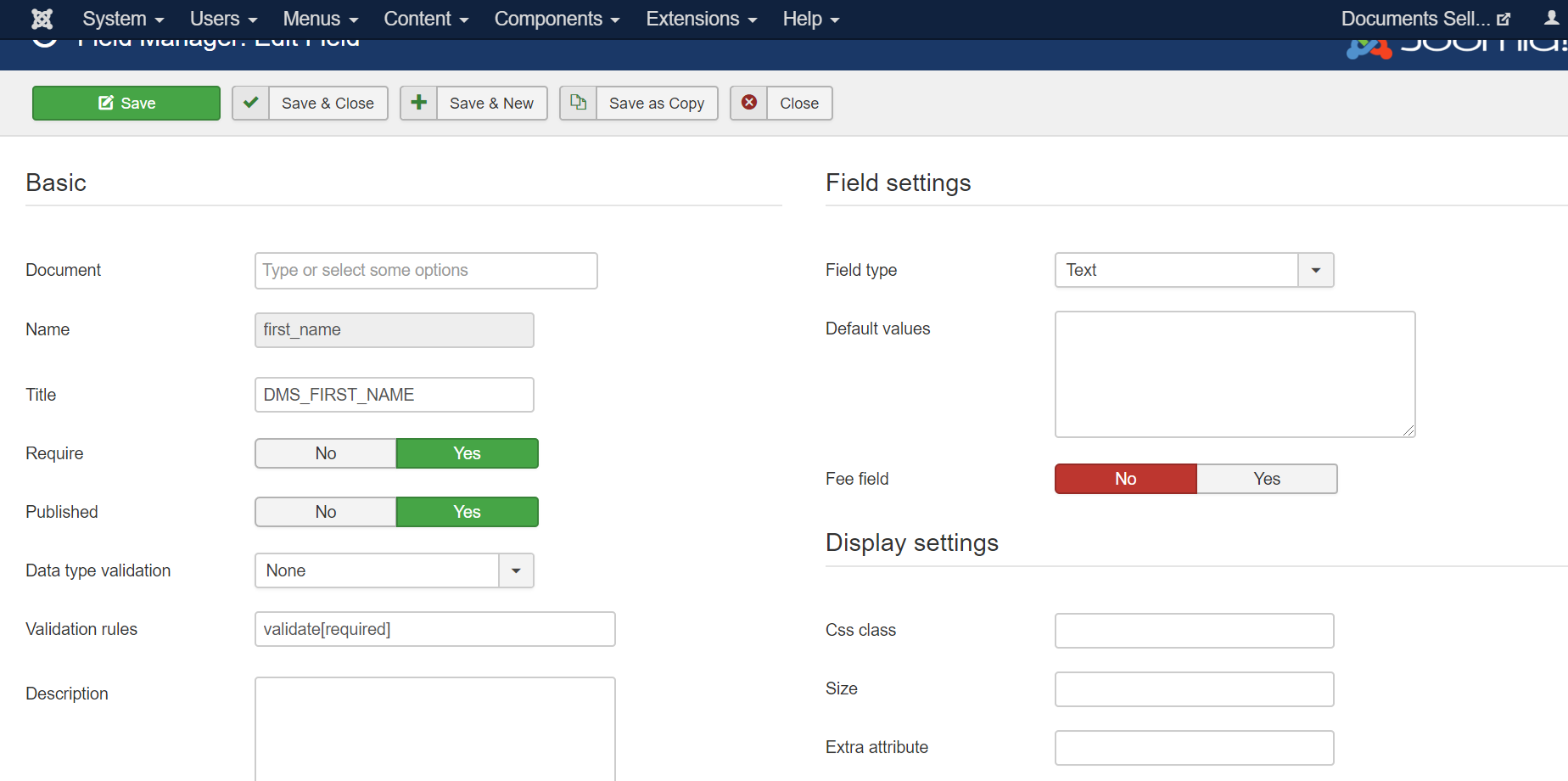Click the Data type validation None box

coord(377,570)
